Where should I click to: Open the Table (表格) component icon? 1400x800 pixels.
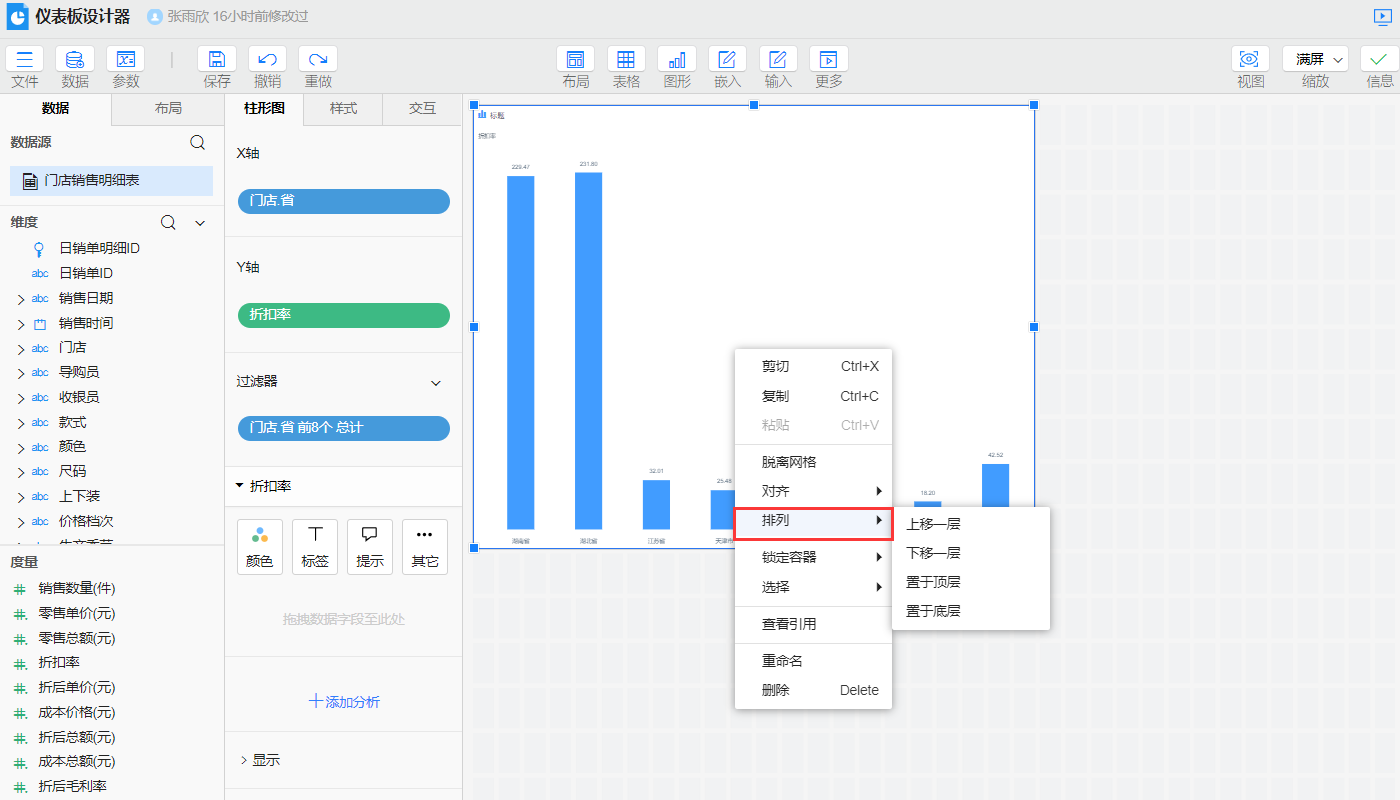coord(626,59)
